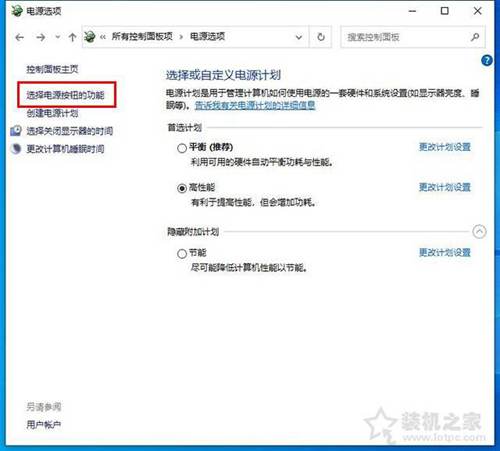This screenshot has height=451, width=500.
Task: Open the address bar history dropdown
Action: click(x=299, y=37)
